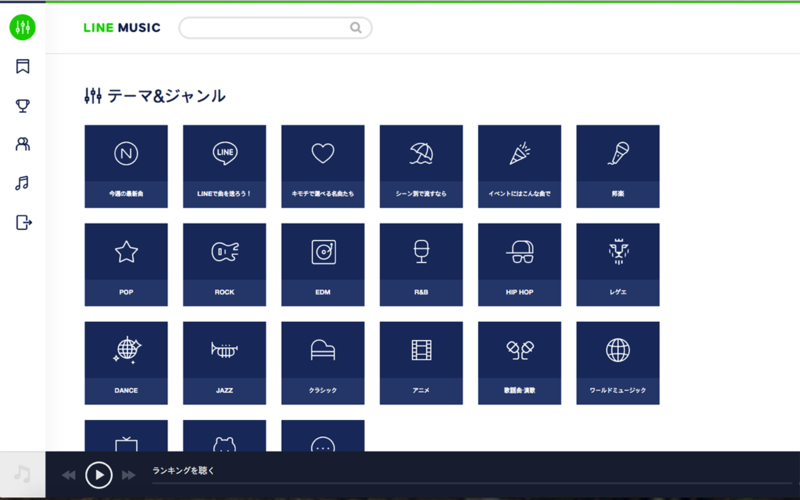Select the アニメ film strip tile
Viewport: 800px width, 500px height.
[x=421, y=363]
